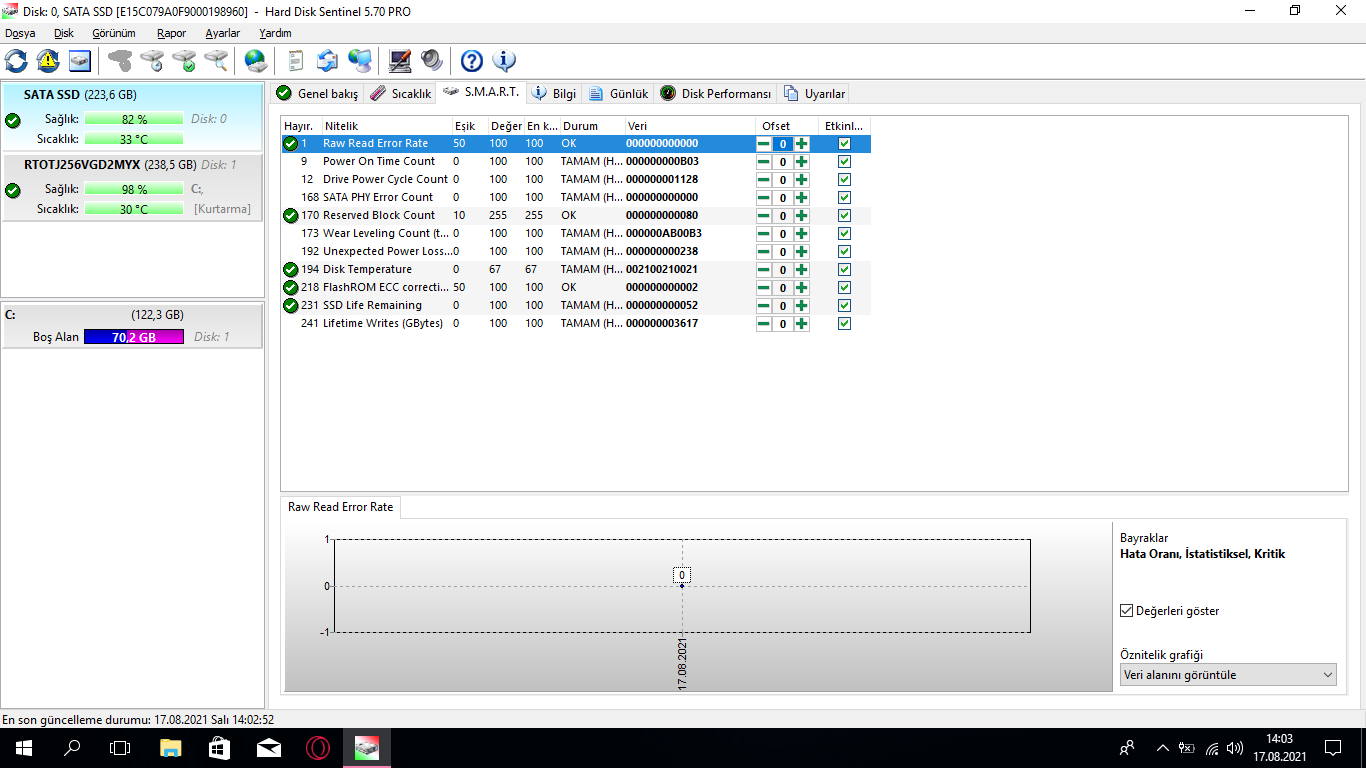Open help via the blue question mark icon
This screenshot has height=768, width=1366.
[x=472, y=61]
